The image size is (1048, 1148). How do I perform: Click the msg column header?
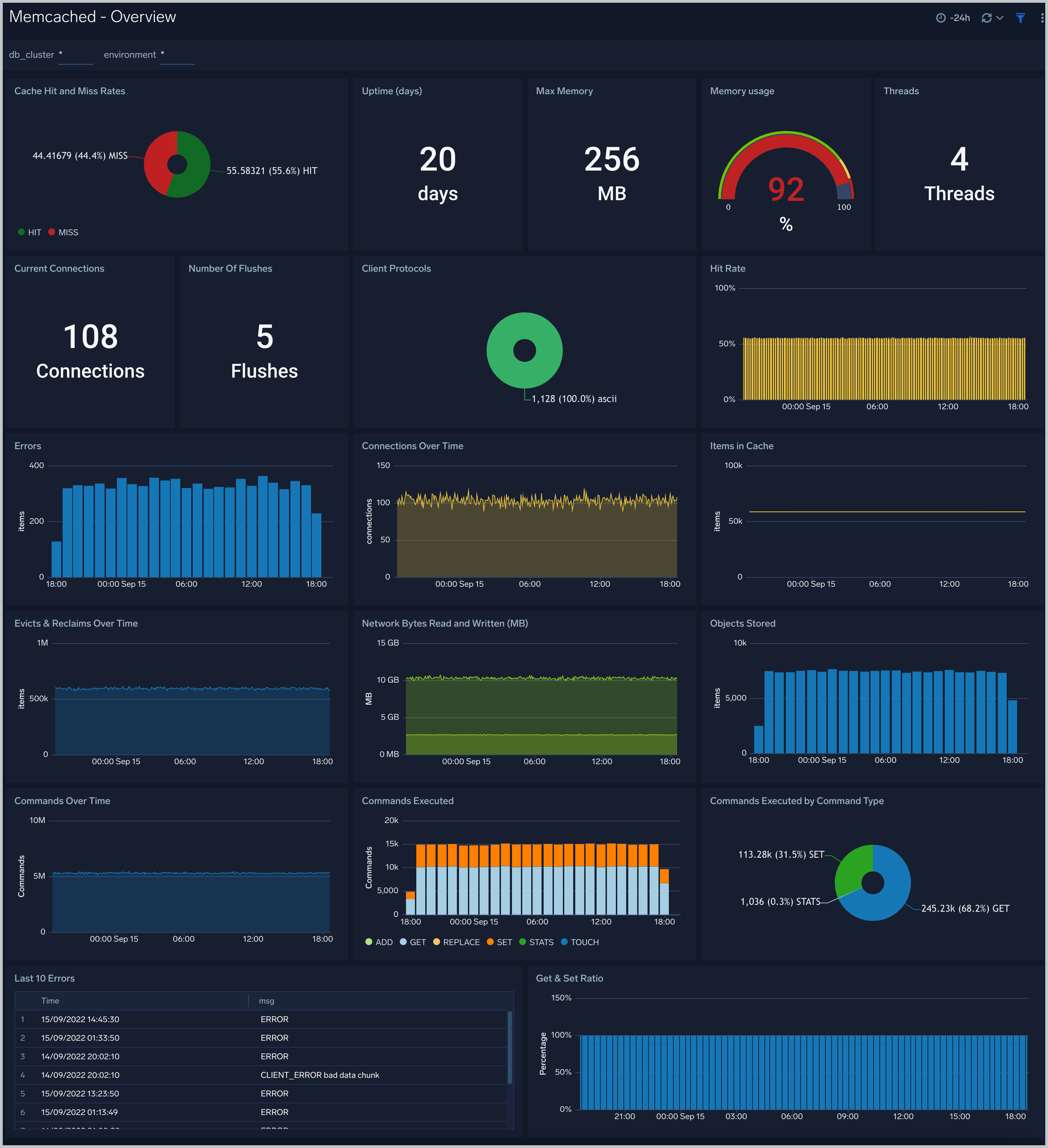tap(267, 1000)
